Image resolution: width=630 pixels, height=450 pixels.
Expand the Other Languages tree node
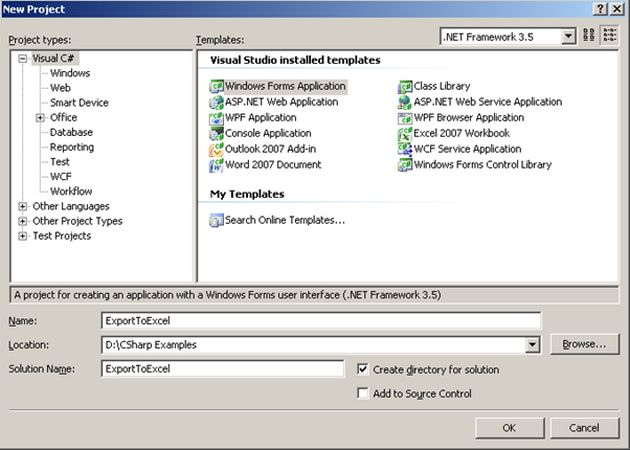point(23,207)
